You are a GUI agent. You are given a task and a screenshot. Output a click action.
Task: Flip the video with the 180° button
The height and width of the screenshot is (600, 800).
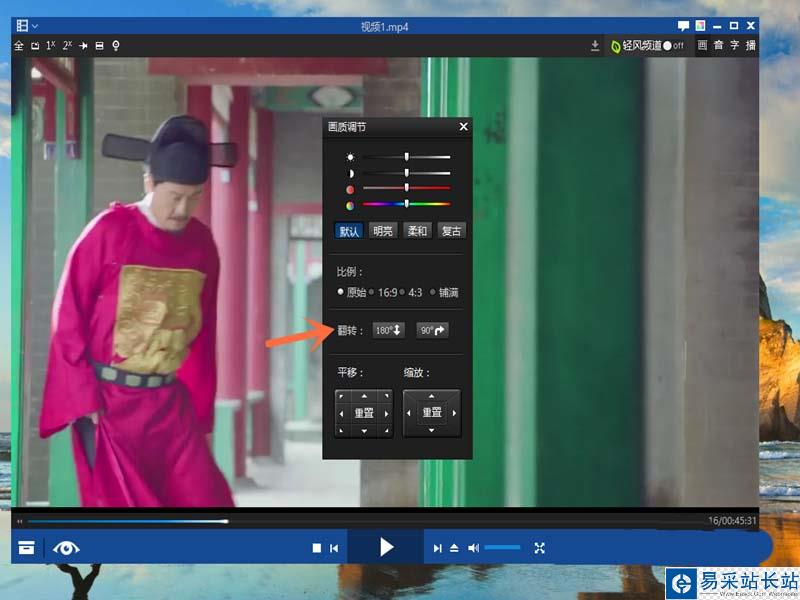tap(389, 330)
